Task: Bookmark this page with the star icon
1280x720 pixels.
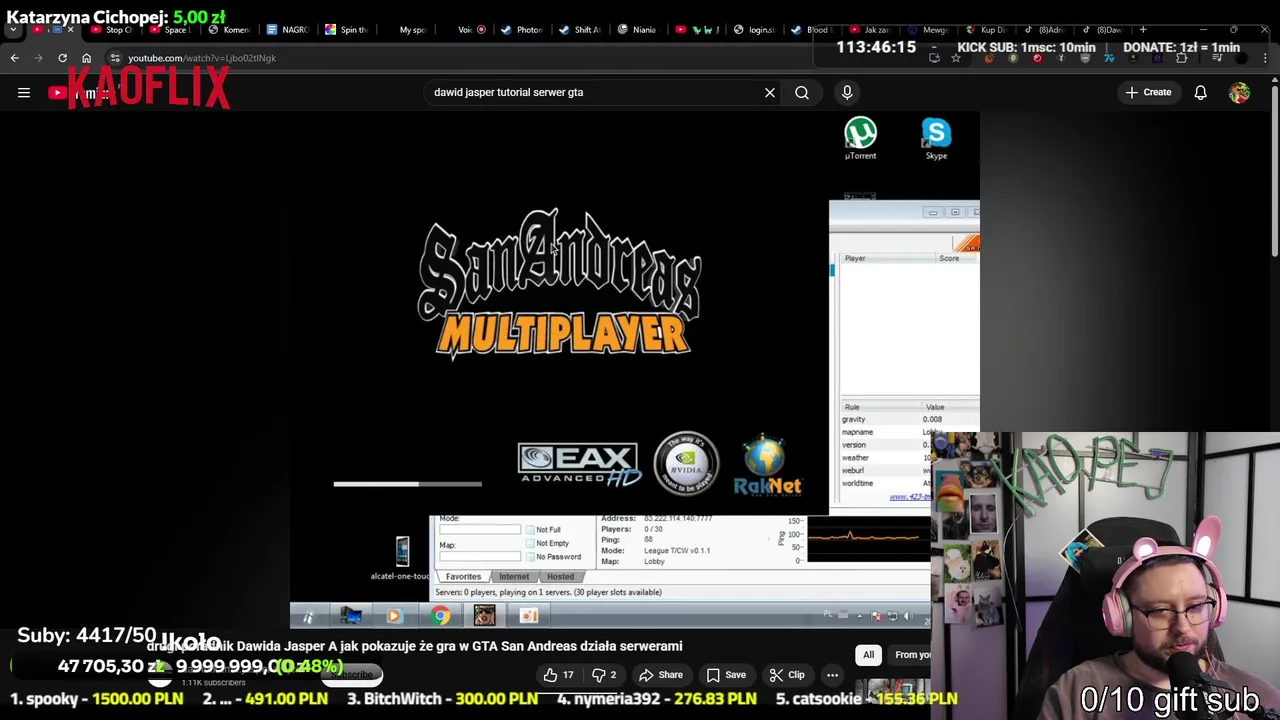Action: (956, 58)
